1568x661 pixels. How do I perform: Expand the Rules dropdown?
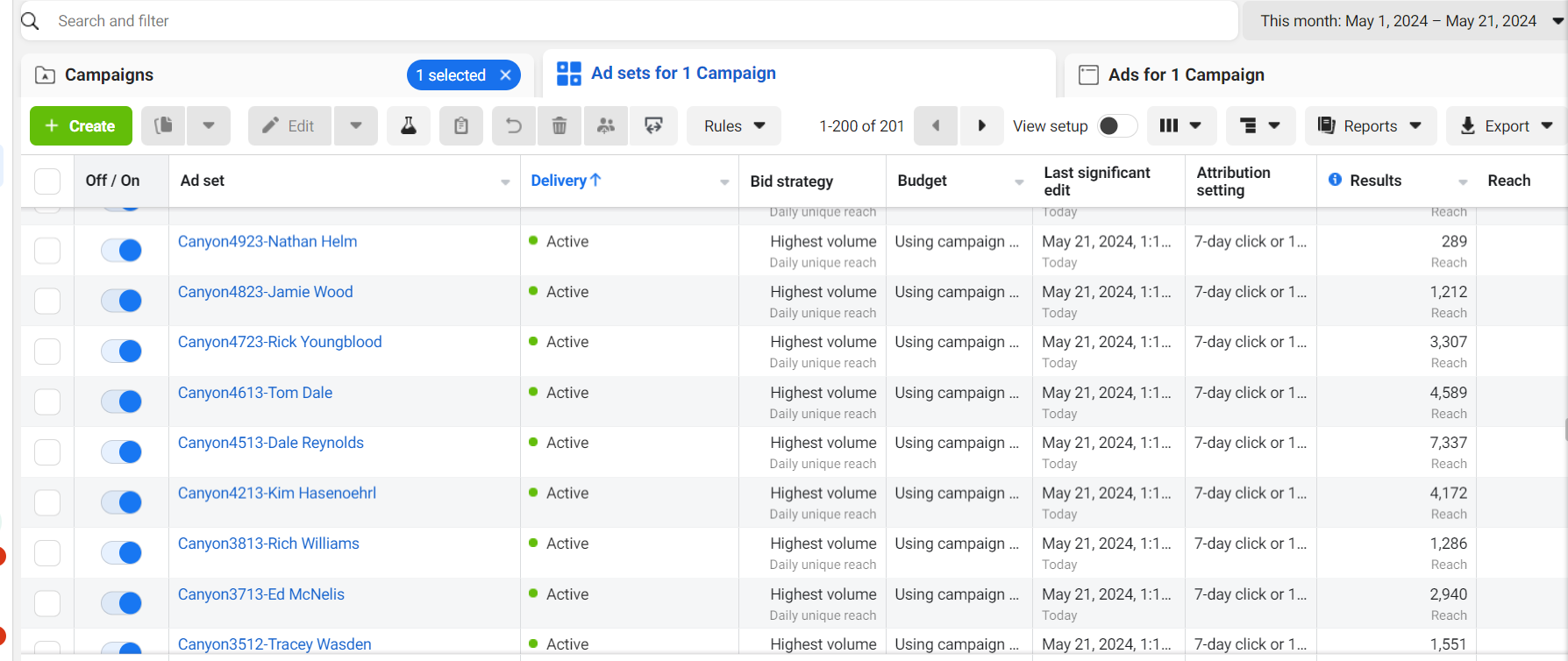point(734,126)
